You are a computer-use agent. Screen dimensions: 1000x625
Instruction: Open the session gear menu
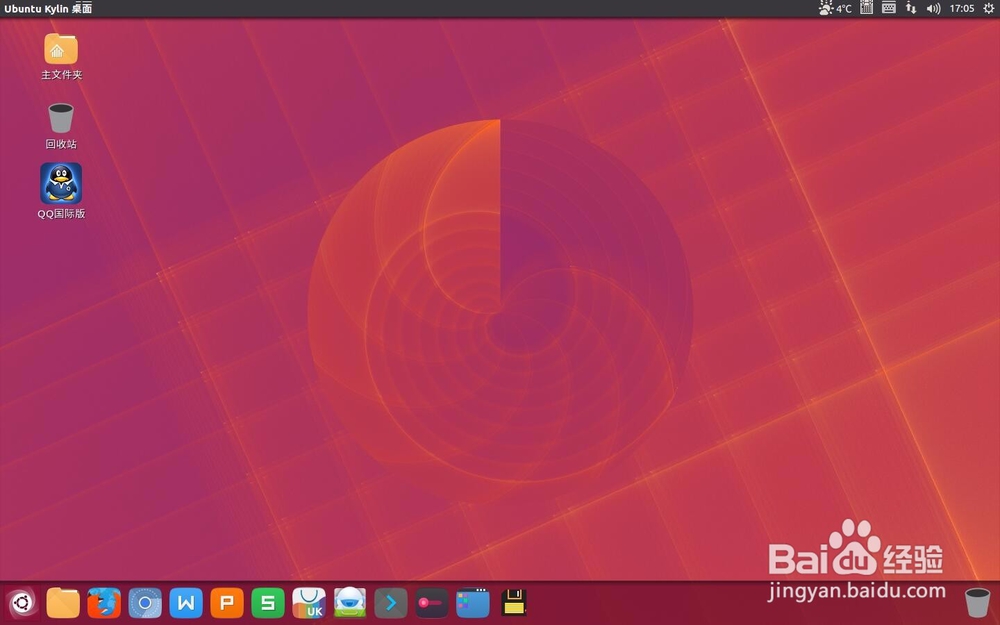point(989,8)
